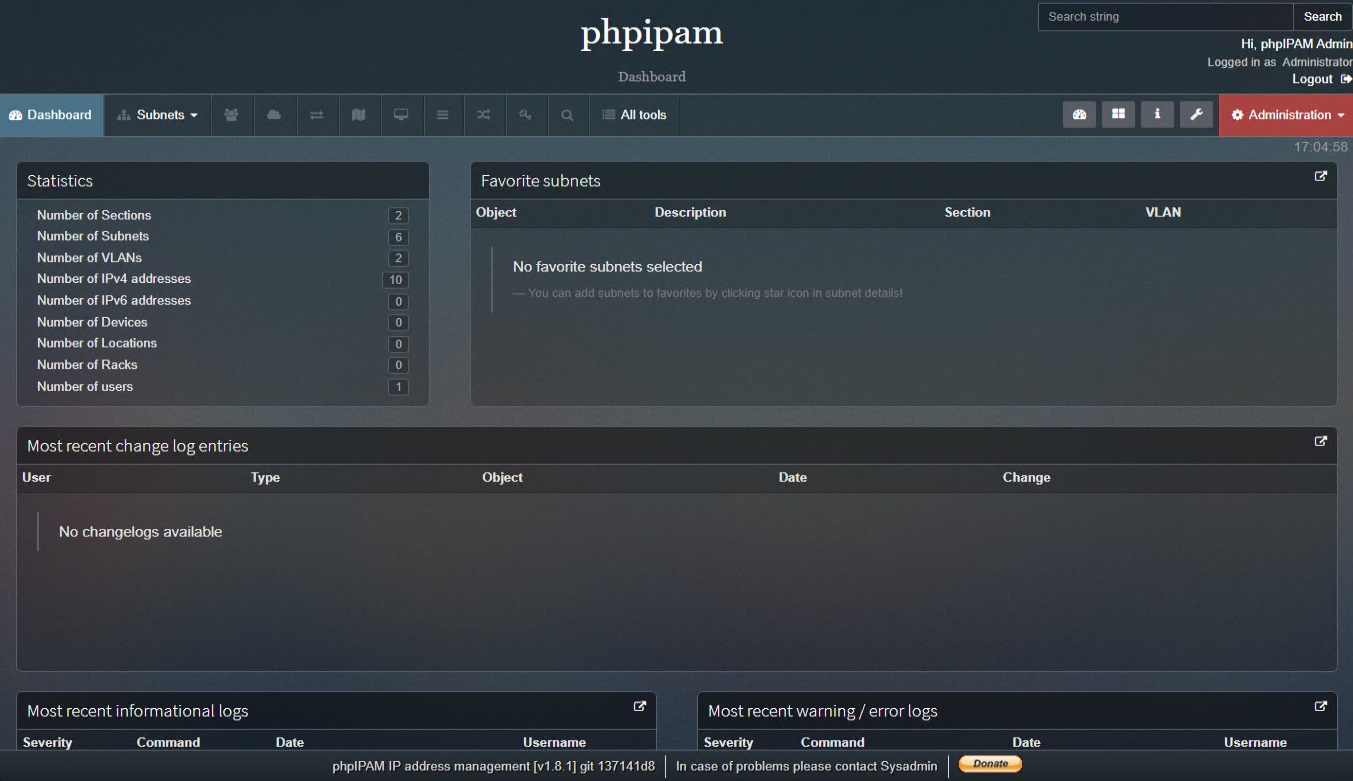Click the 'No changelogs available' message
Viewport: 1353px width, 781px height.
[x=141, y=532]
